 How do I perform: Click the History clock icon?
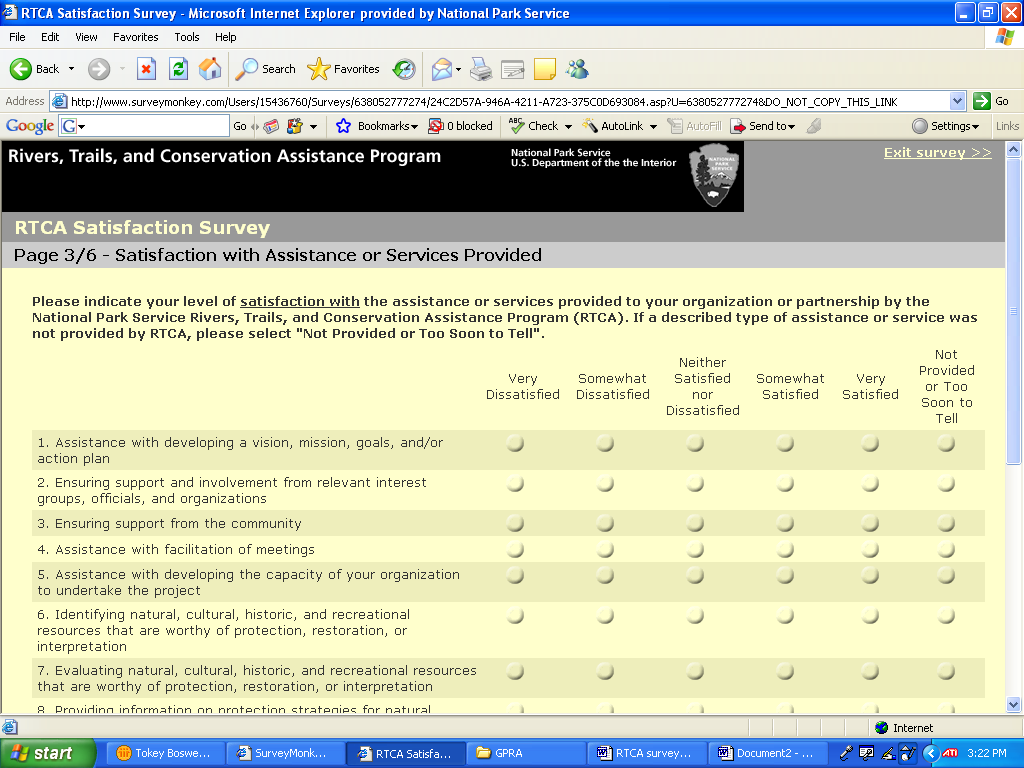(x=404, y=69)
